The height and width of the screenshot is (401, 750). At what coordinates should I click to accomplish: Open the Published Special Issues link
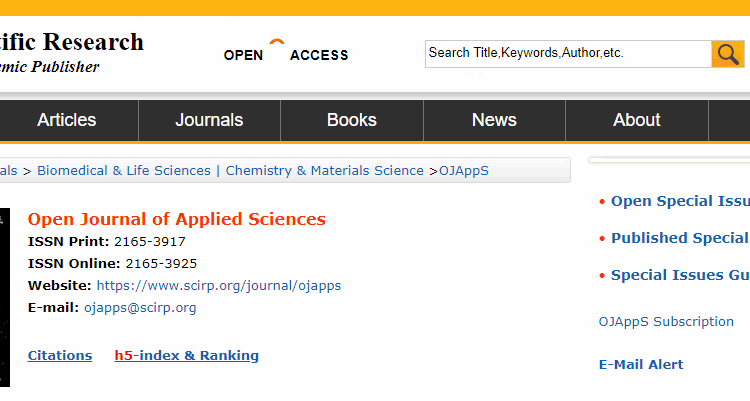point(679,238)
